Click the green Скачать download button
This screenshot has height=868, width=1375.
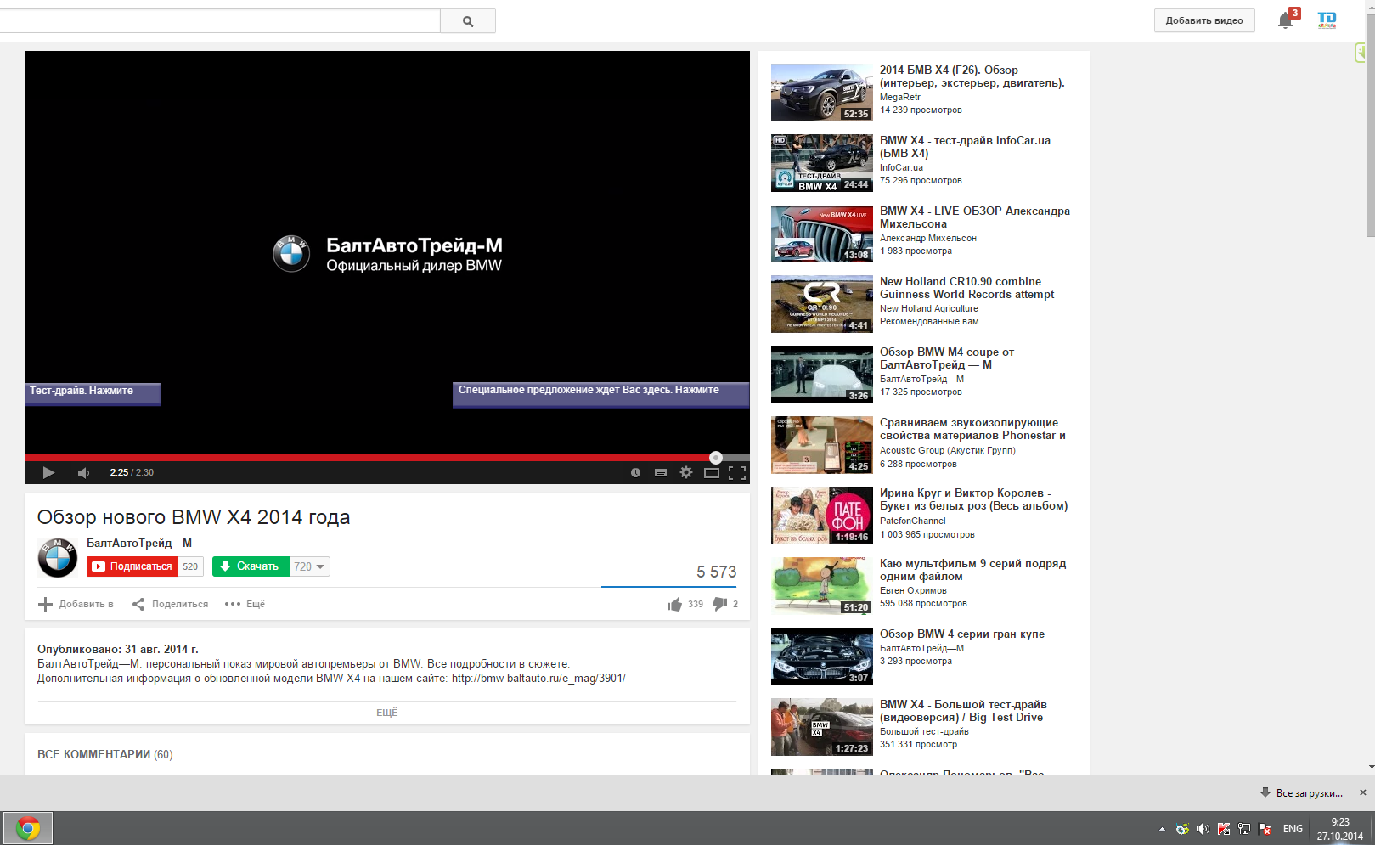tap(251, 566)
